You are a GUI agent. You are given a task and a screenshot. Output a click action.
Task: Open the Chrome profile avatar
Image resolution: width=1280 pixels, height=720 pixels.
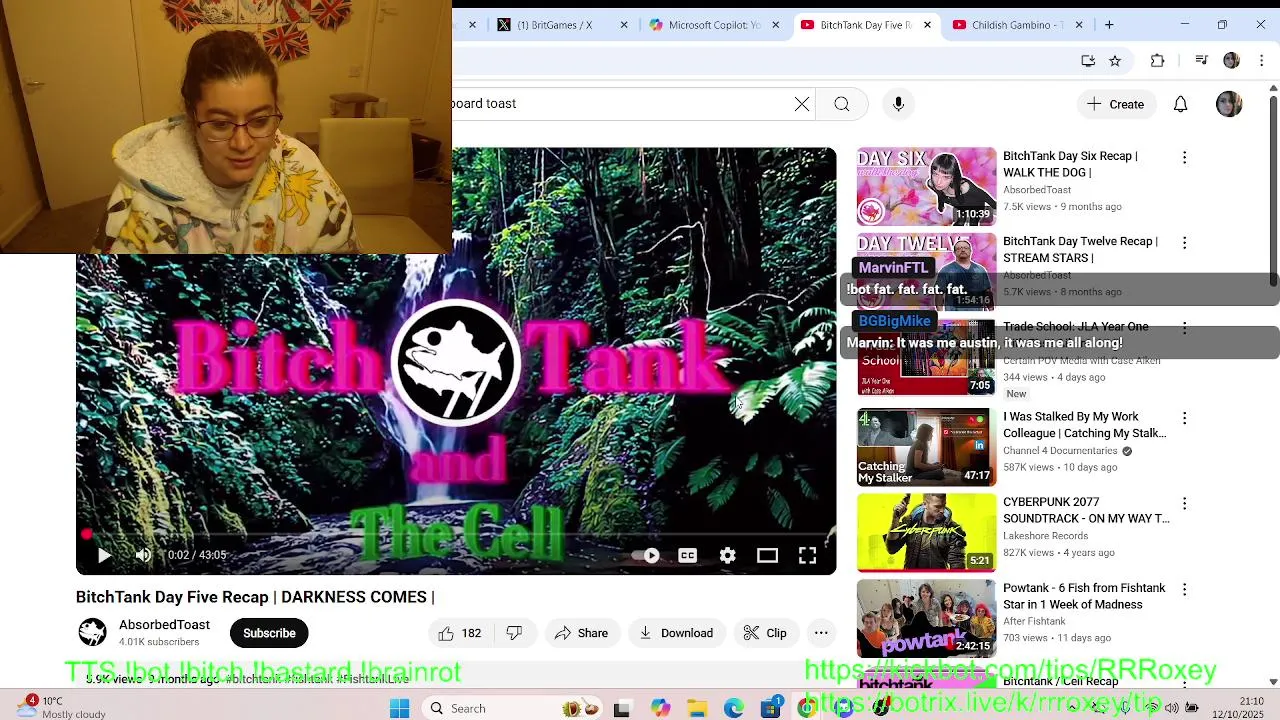click(x=1231, y=61)
